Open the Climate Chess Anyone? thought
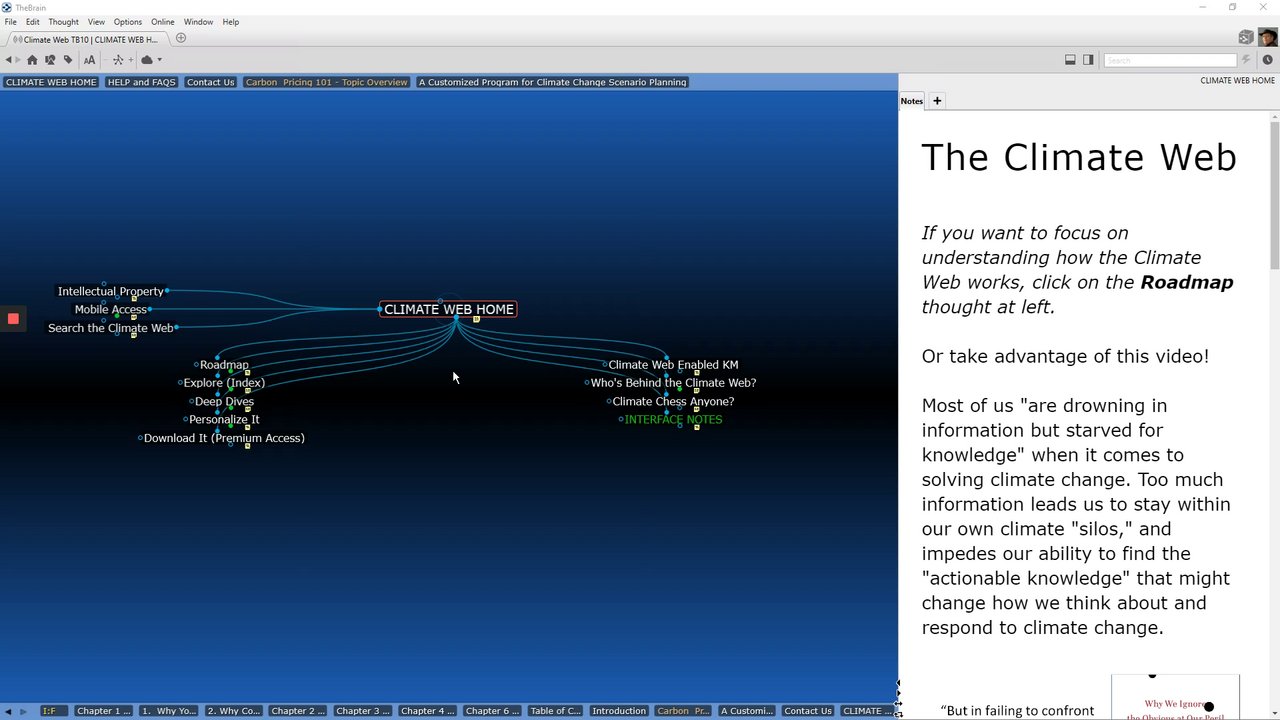This screenshot has height=720, width=1280. (673, 401)
